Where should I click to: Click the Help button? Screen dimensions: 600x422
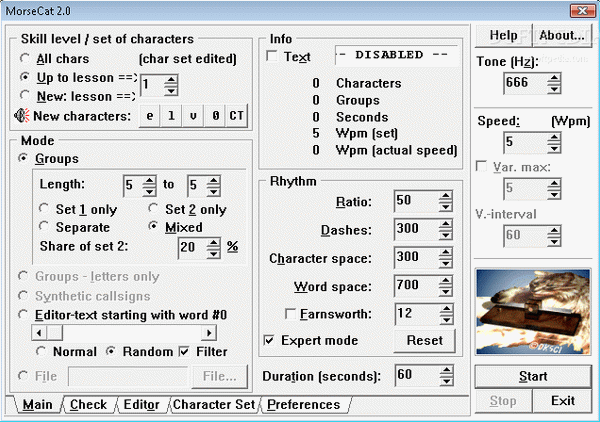(504, 36)
